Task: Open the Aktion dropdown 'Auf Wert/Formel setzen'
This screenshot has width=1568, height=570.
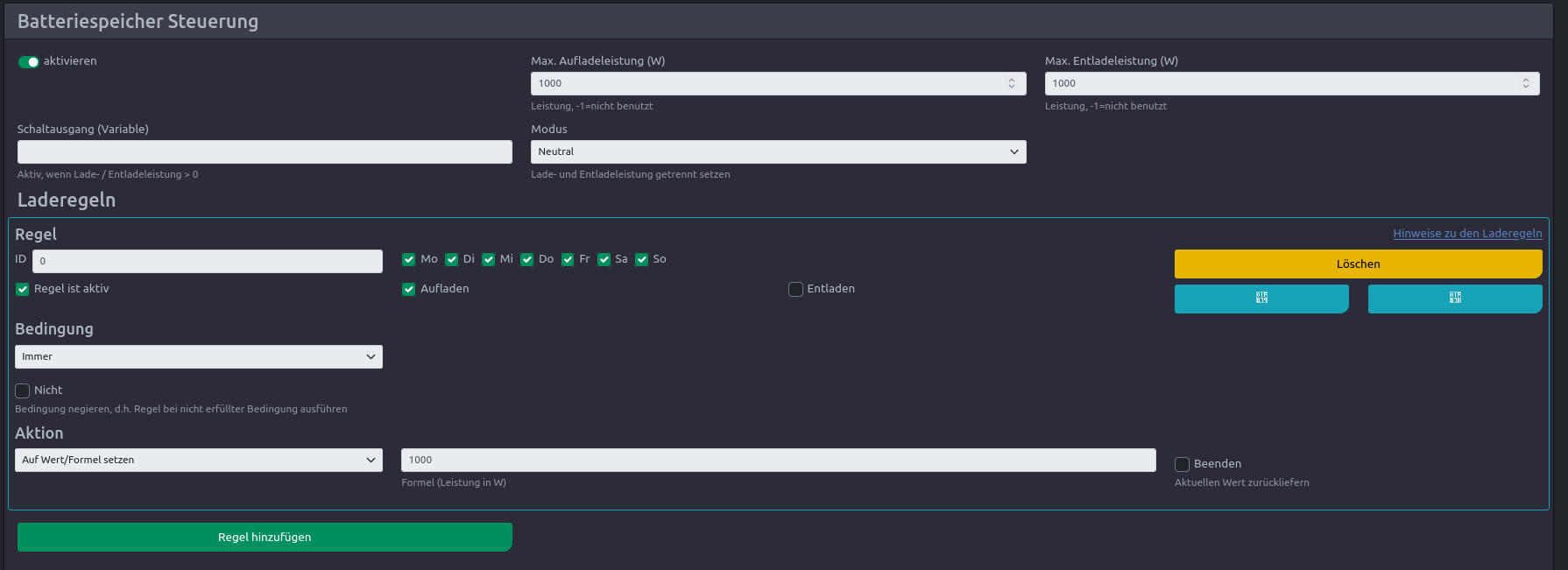Action: [199, 460]
